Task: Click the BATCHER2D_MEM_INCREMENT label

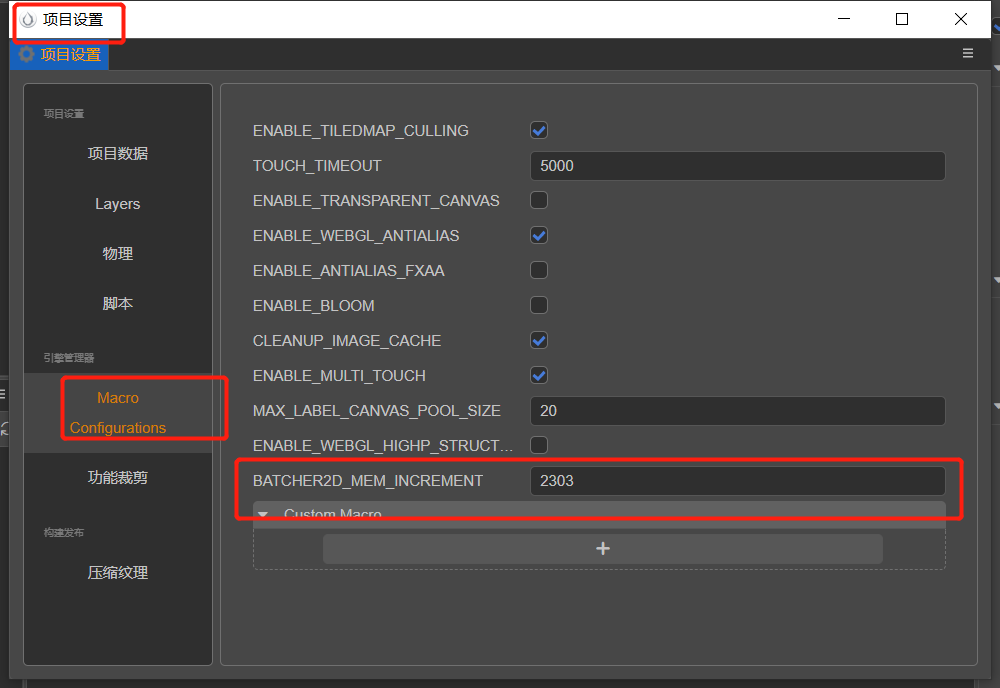Action: point(368,481)
